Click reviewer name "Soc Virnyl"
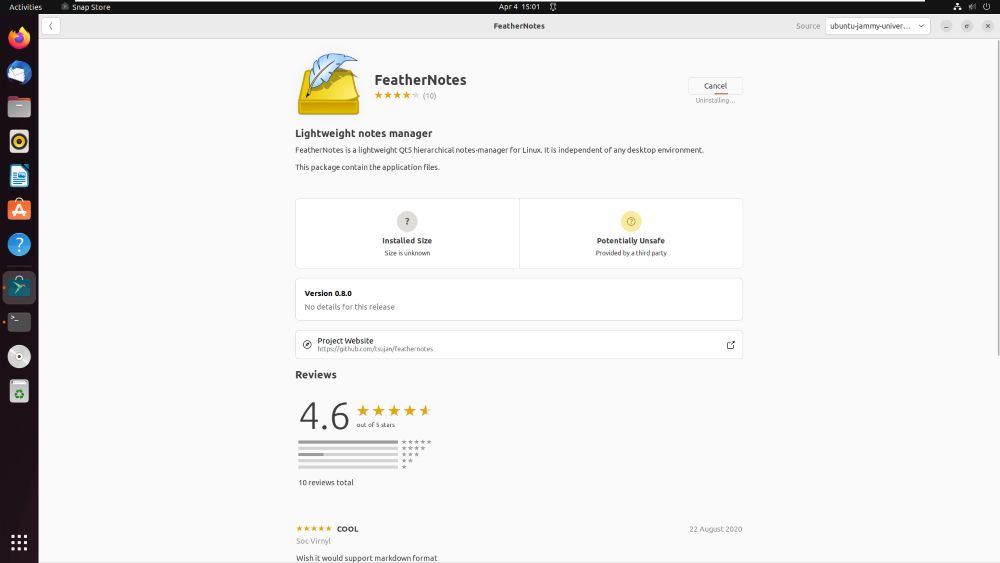The image size is (1000, 563). 313,541
